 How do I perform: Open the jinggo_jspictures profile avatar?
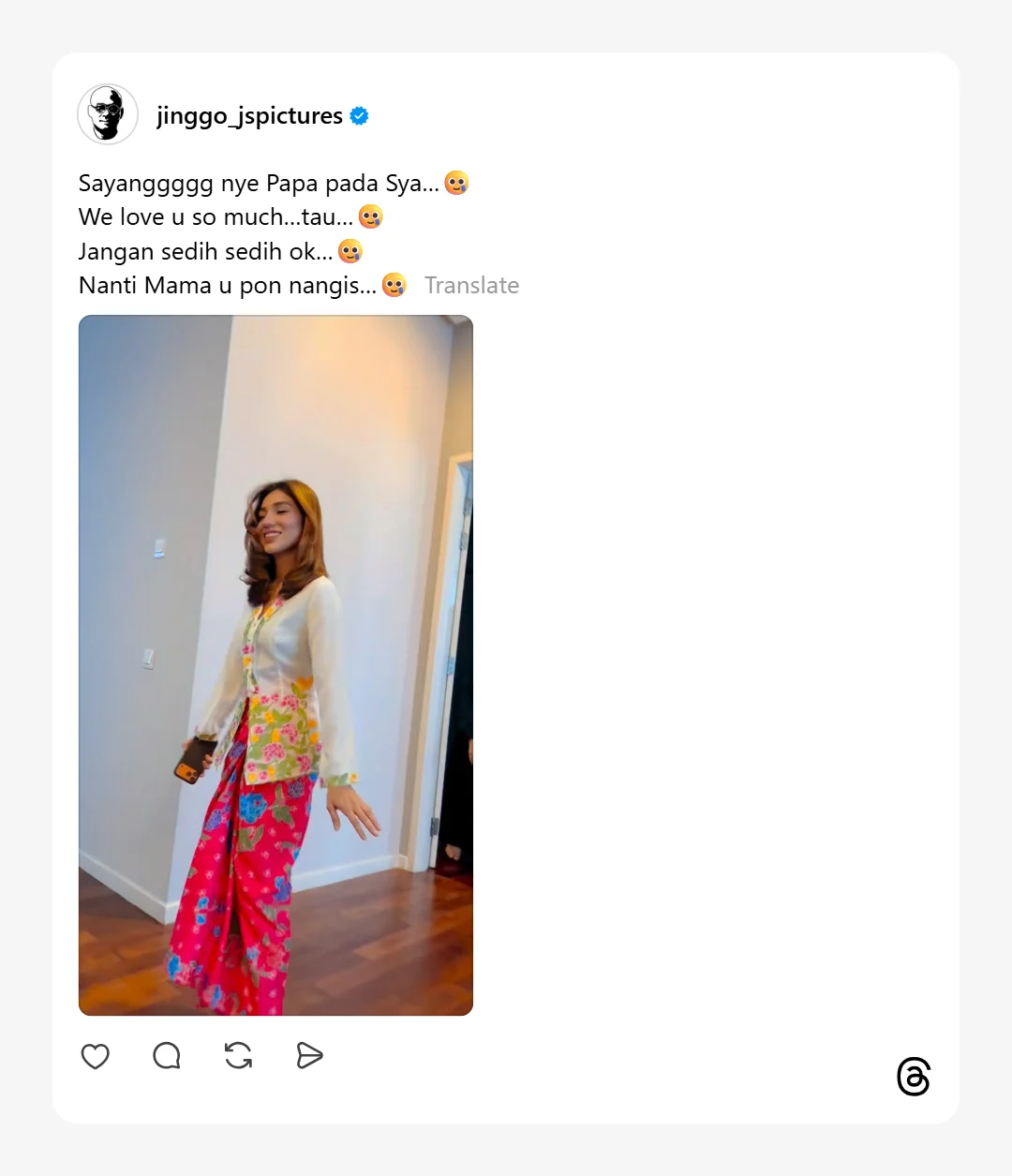click(108, 114)
